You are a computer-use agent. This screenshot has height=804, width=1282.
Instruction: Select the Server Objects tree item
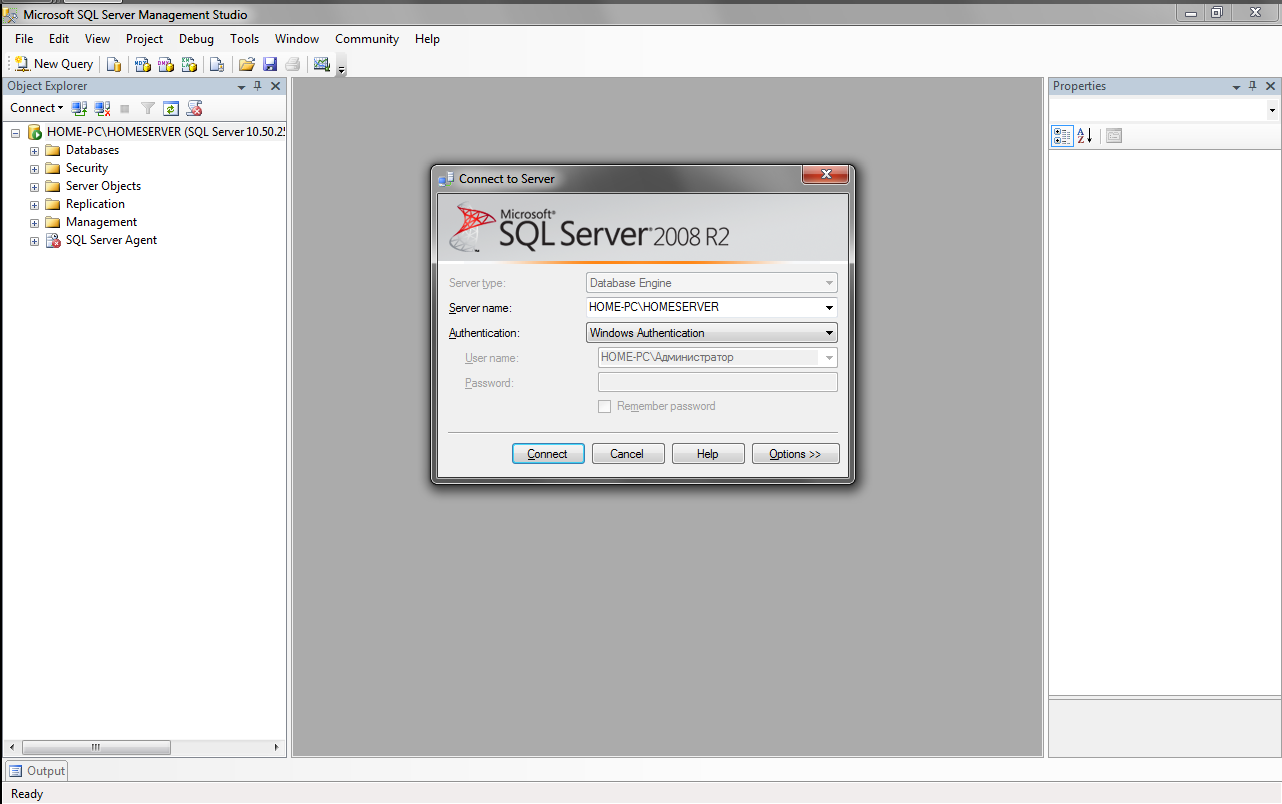coord(103,186)
